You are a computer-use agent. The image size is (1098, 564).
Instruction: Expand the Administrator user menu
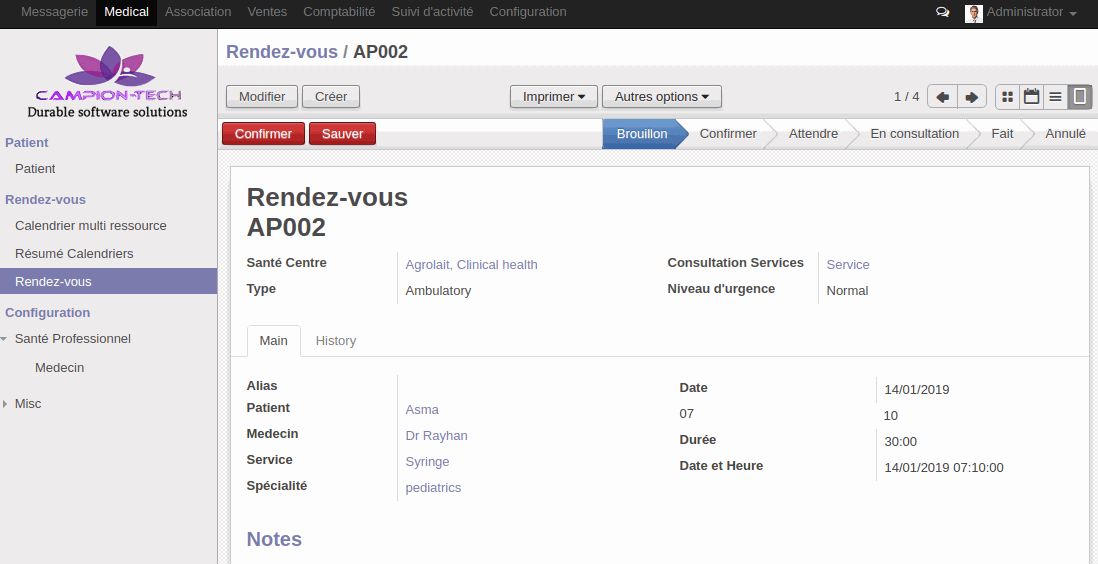click(x=1030, y=13)
